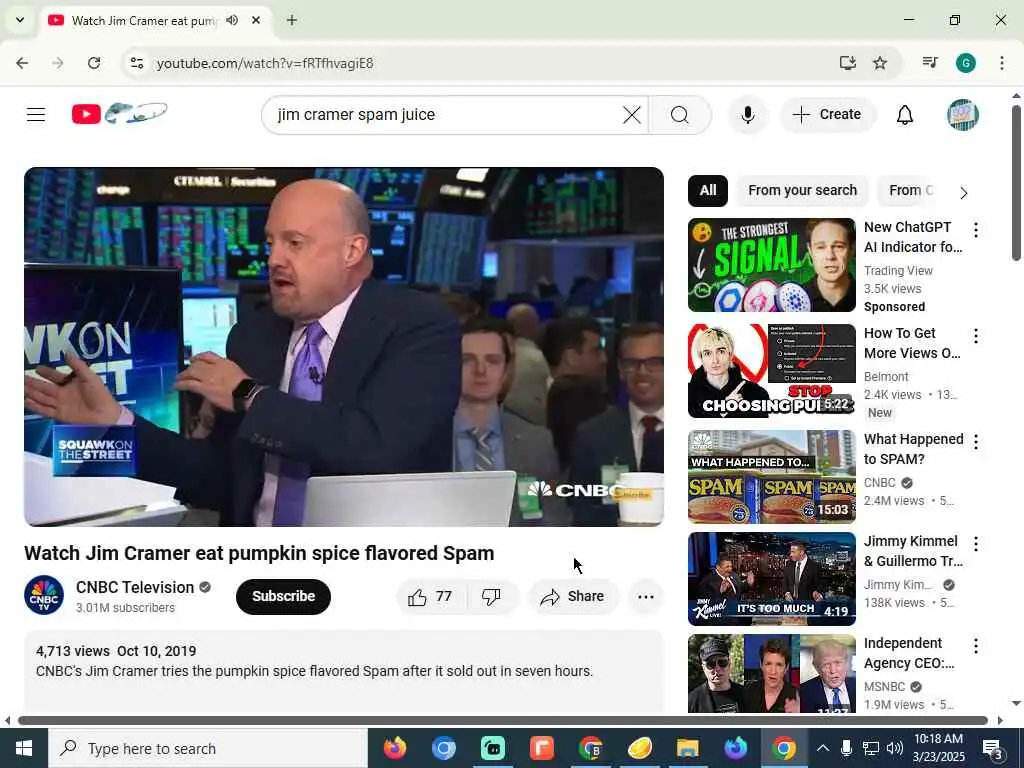Dislike the video with thumbs down
The image size is (1024, 768).
coord(491,596)
